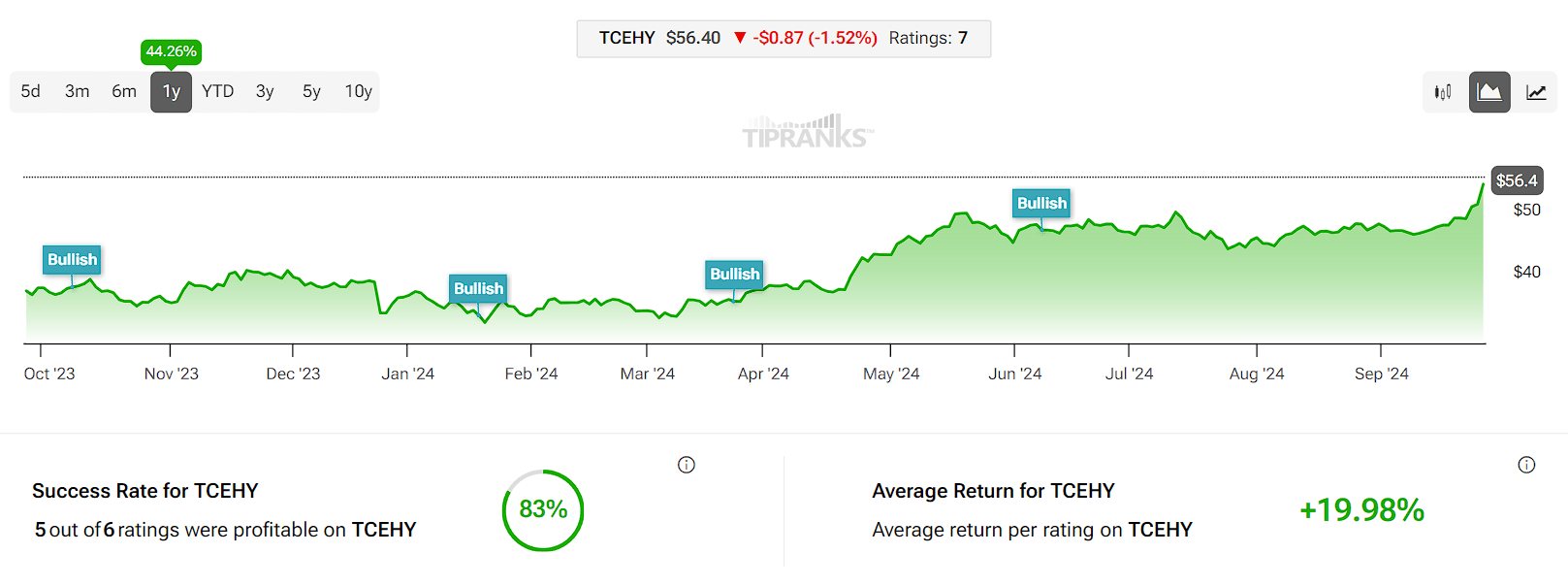This screenshot has height=586, width=1568.
Task: Expand the Bullish marker near October 2023
Action: click(x=71, y=260)
